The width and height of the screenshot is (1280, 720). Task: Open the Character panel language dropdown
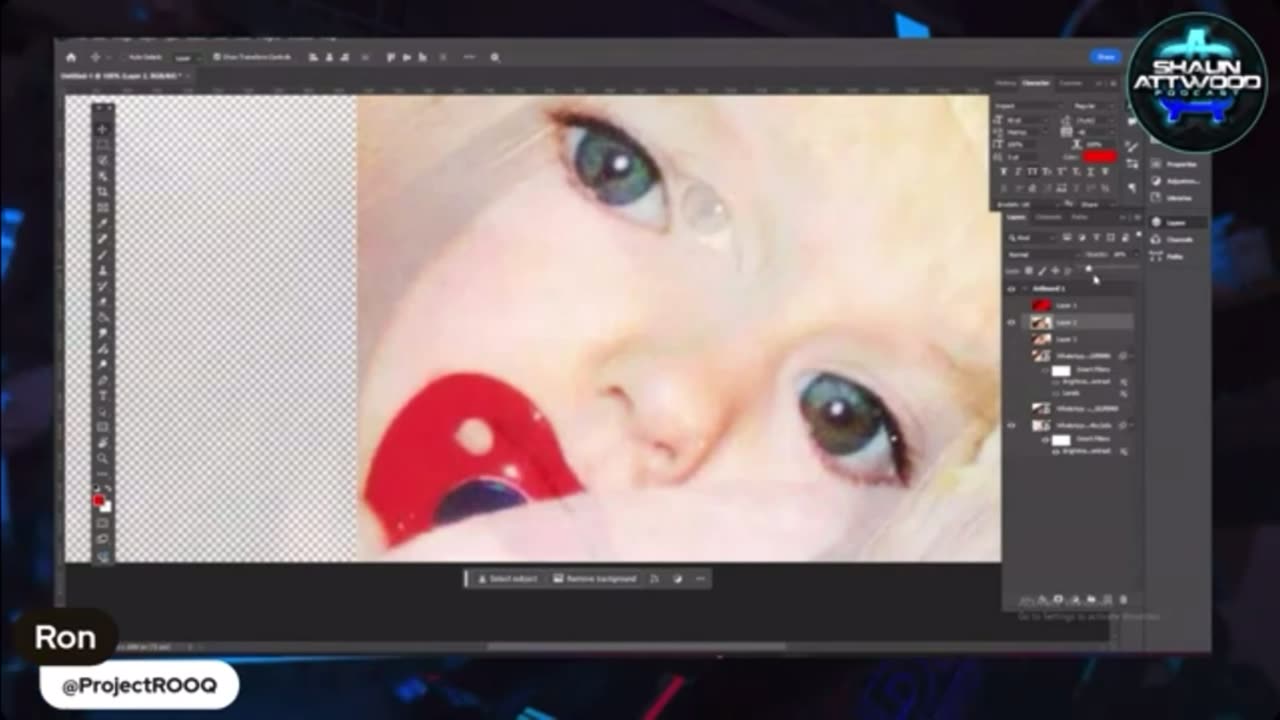(x=1028, y=204)
